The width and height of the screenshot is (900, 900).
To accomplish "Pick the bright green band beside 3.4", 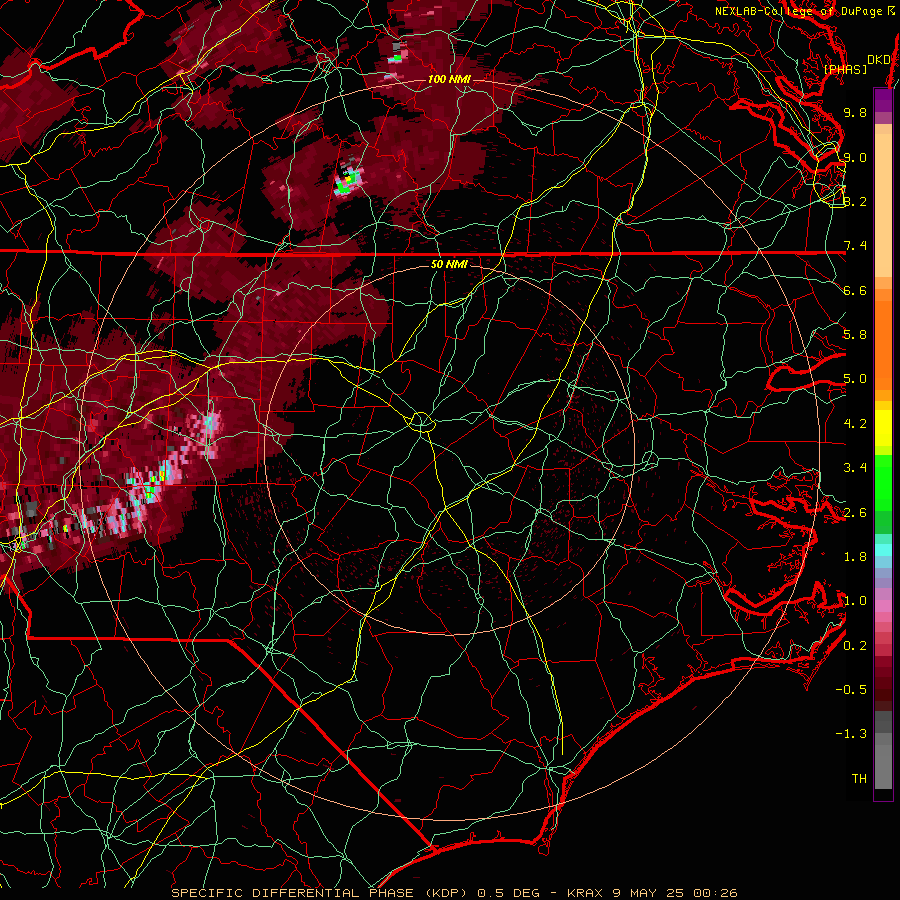I will [883, 482].
